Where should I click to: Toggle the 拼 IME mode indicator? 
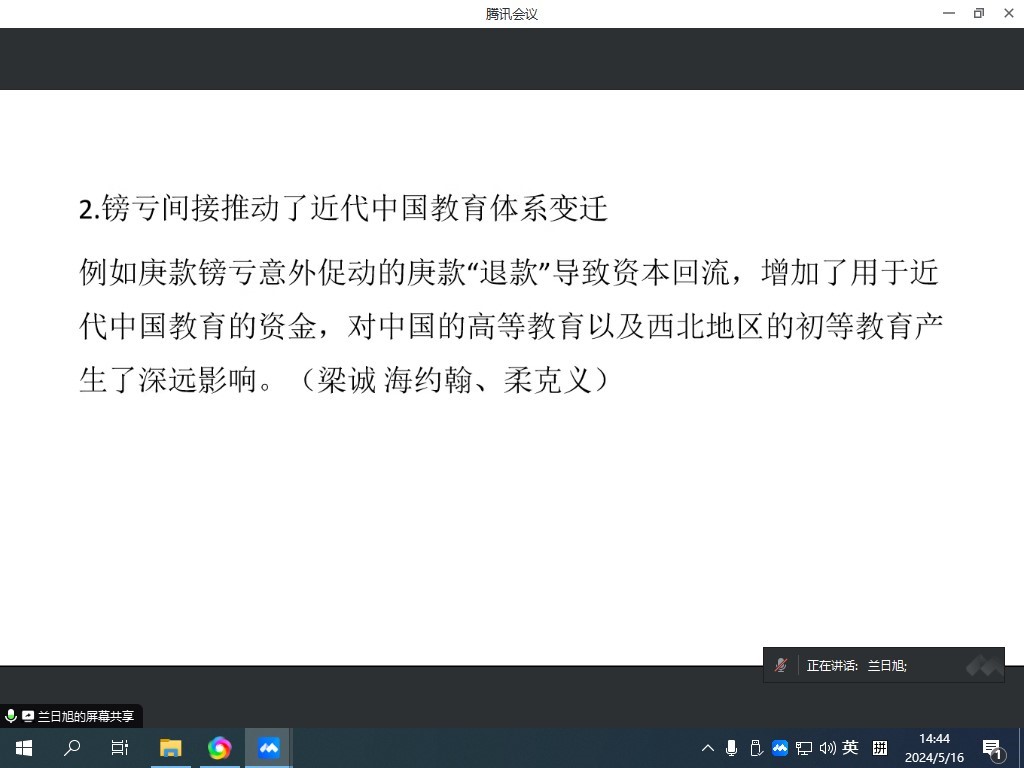880,748
